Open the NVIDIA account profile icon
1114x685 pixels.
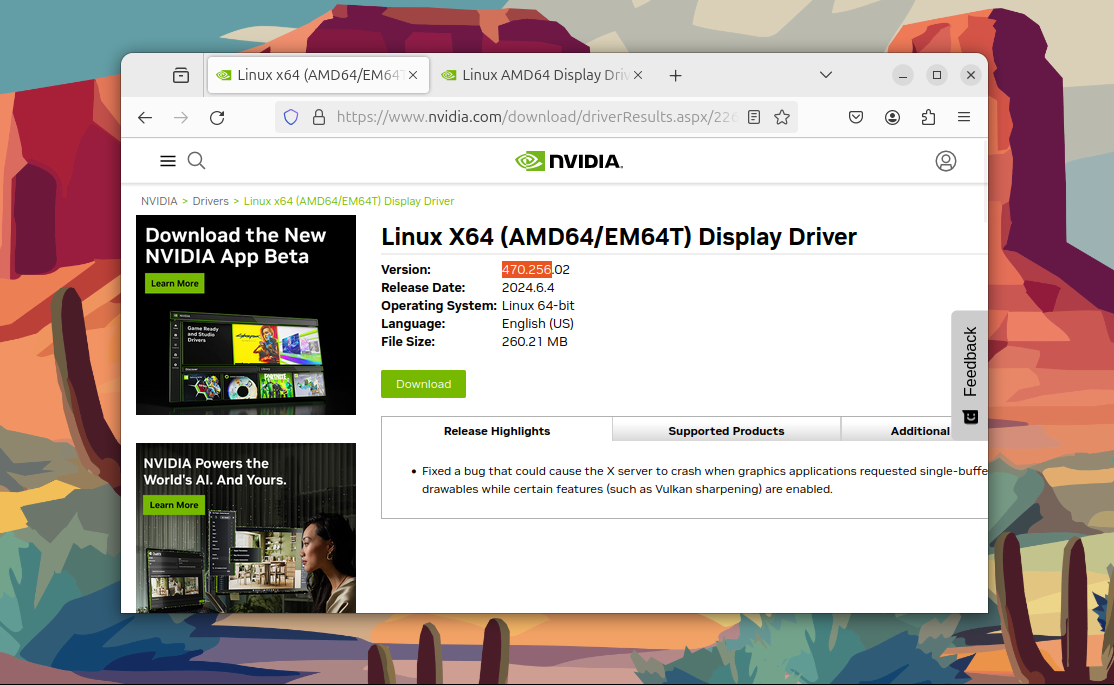pyautogui.click(x=946, y=161)
